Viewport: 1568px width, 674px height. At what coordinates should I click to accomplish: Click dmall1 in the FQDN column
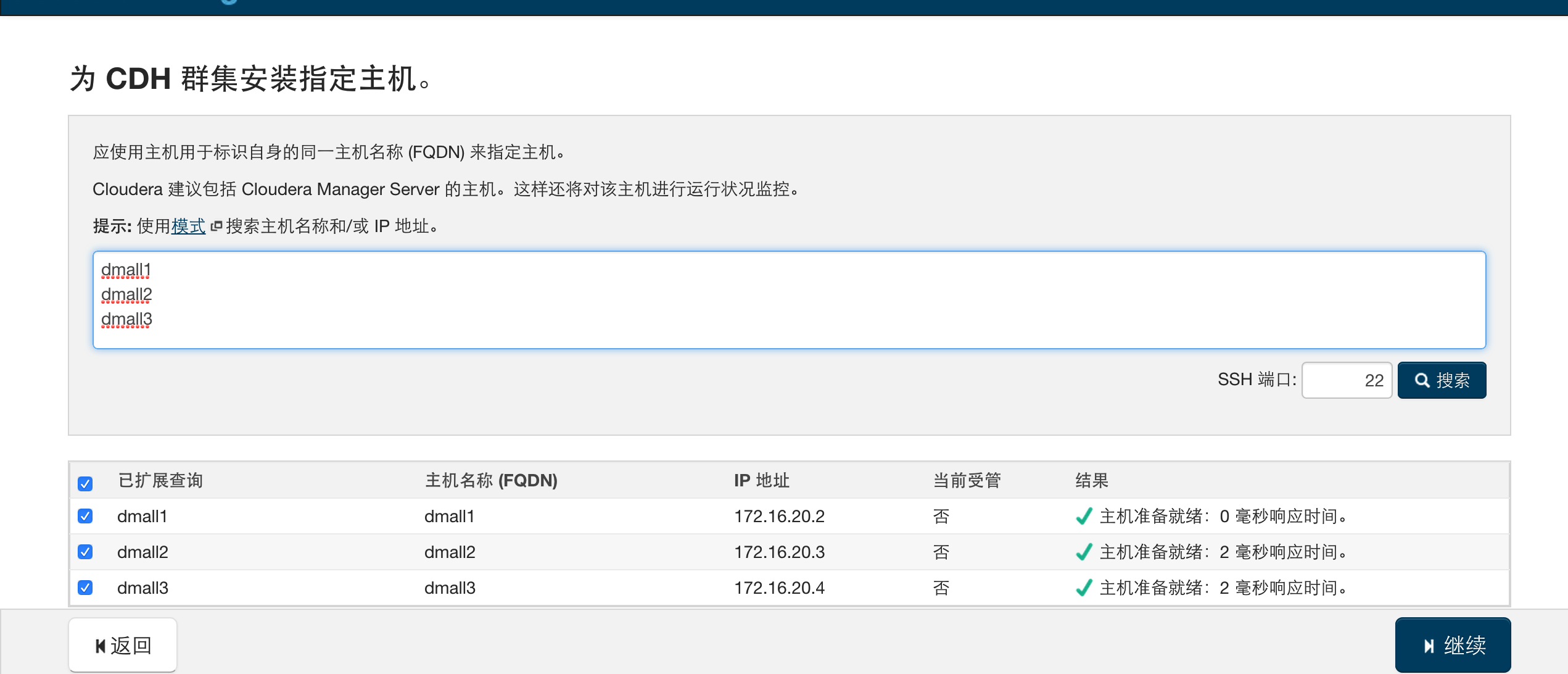450,516
